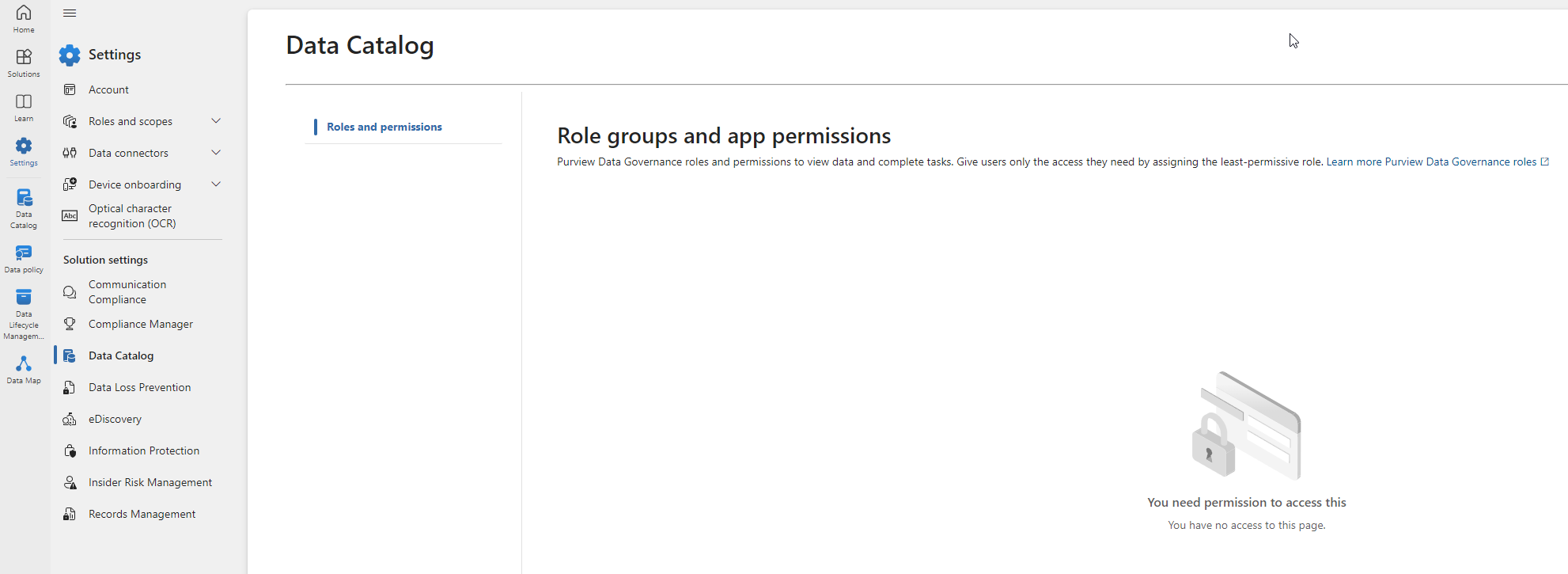Select the Roles and permissions tab
Viewport: 1568px width, 574px height.
point(384,127)
